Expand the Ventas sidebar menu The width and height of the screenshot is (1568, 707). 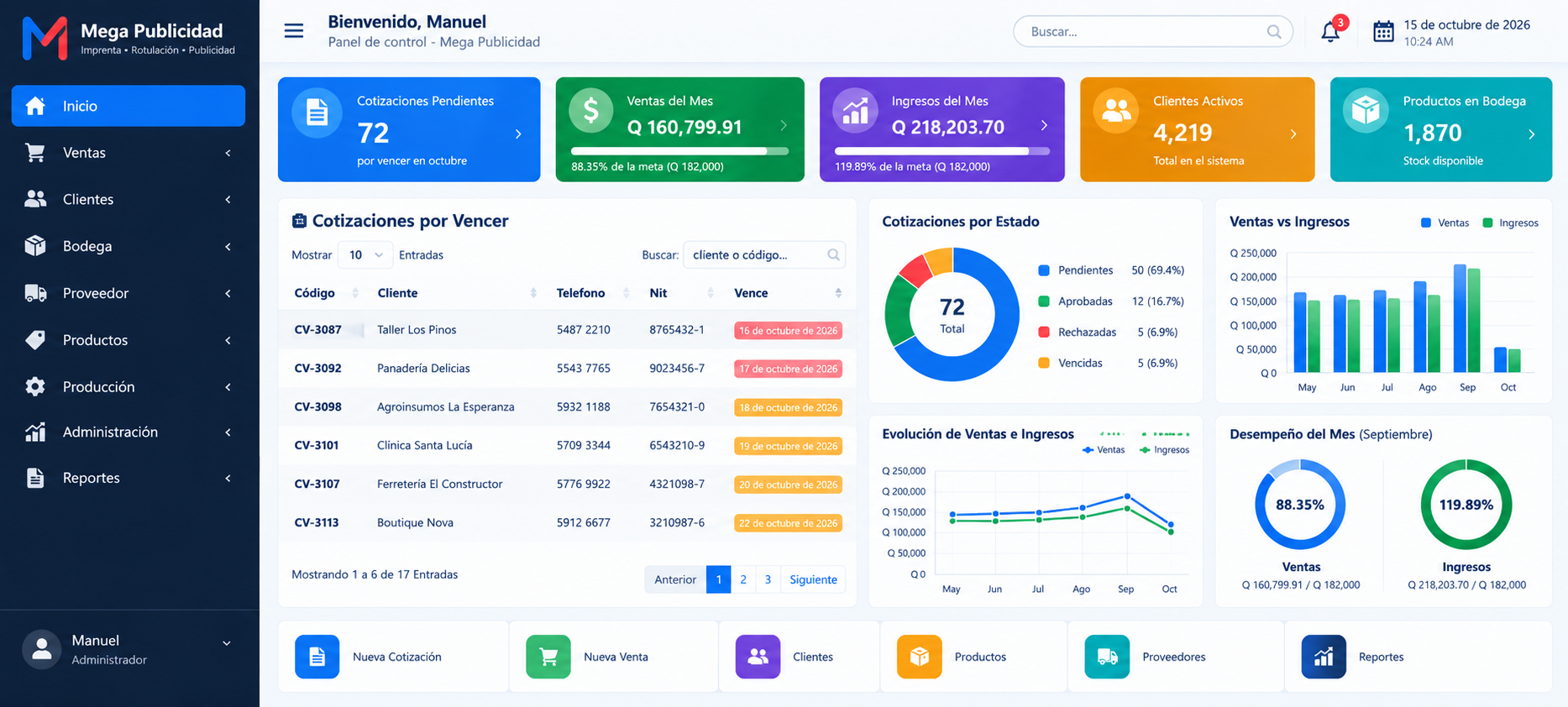(128, 153)
